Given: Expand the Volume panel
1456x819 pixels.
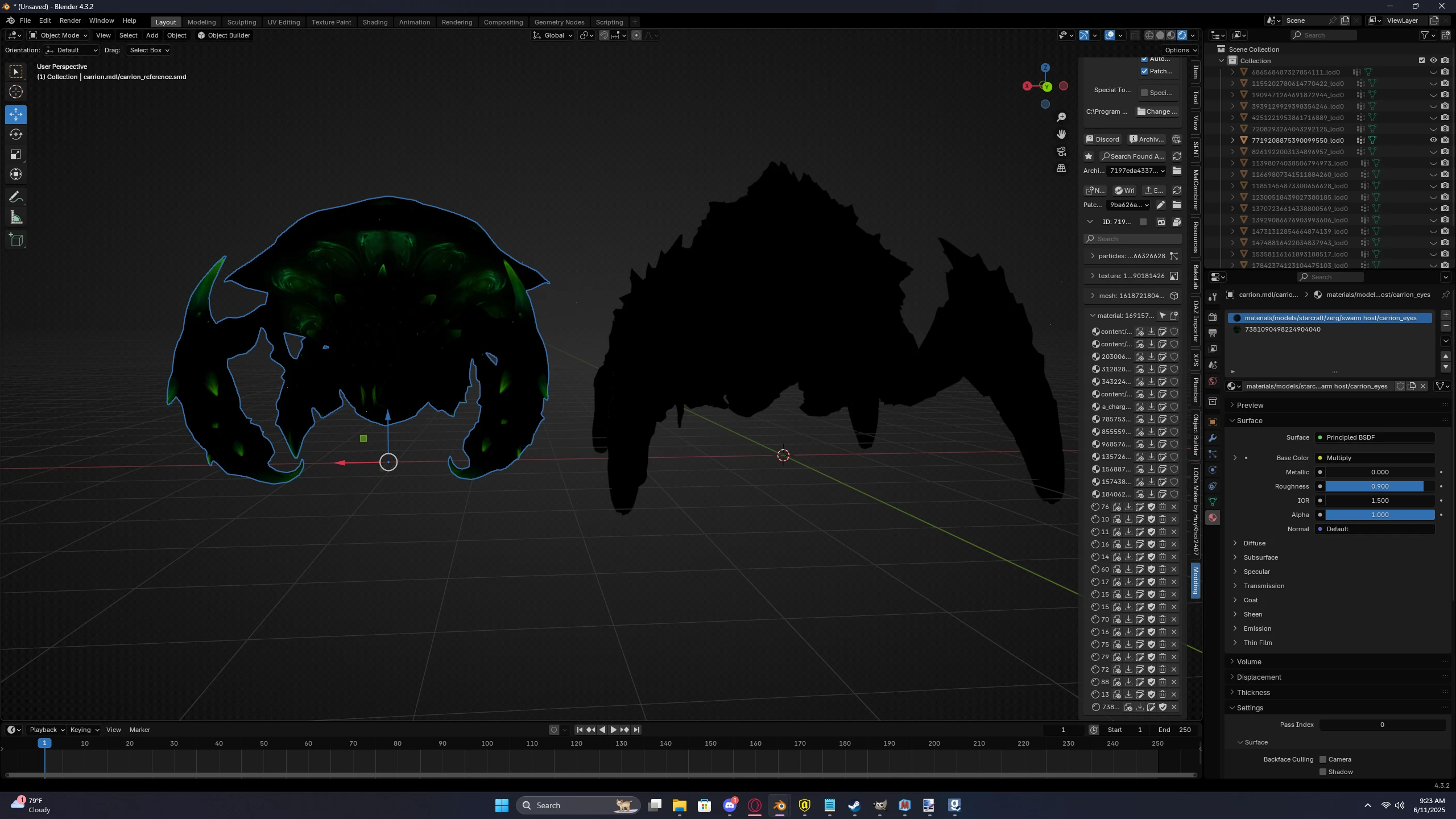Looking at the screenshot, I should pyautogui.click(x=1248, y=662).
